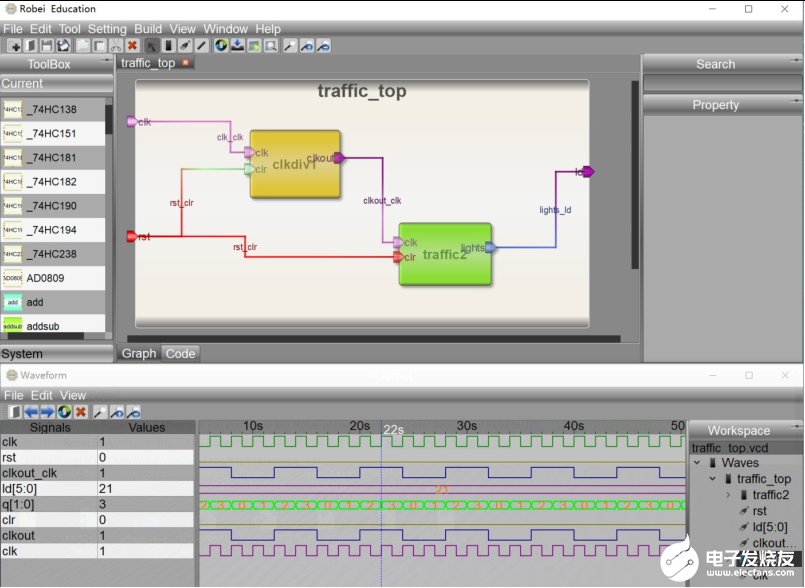Click the zoom fit magnifier in Waveform toolbar
The height and width of the screenshot is (588, 805).
pyautogui.click(x=101, y=412)
